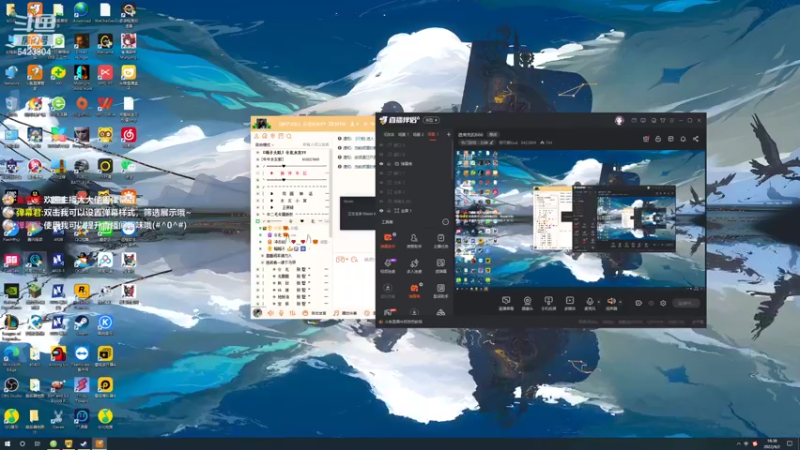Open Windows Start menu
This screenshot has width=800, height=450.
7,444
